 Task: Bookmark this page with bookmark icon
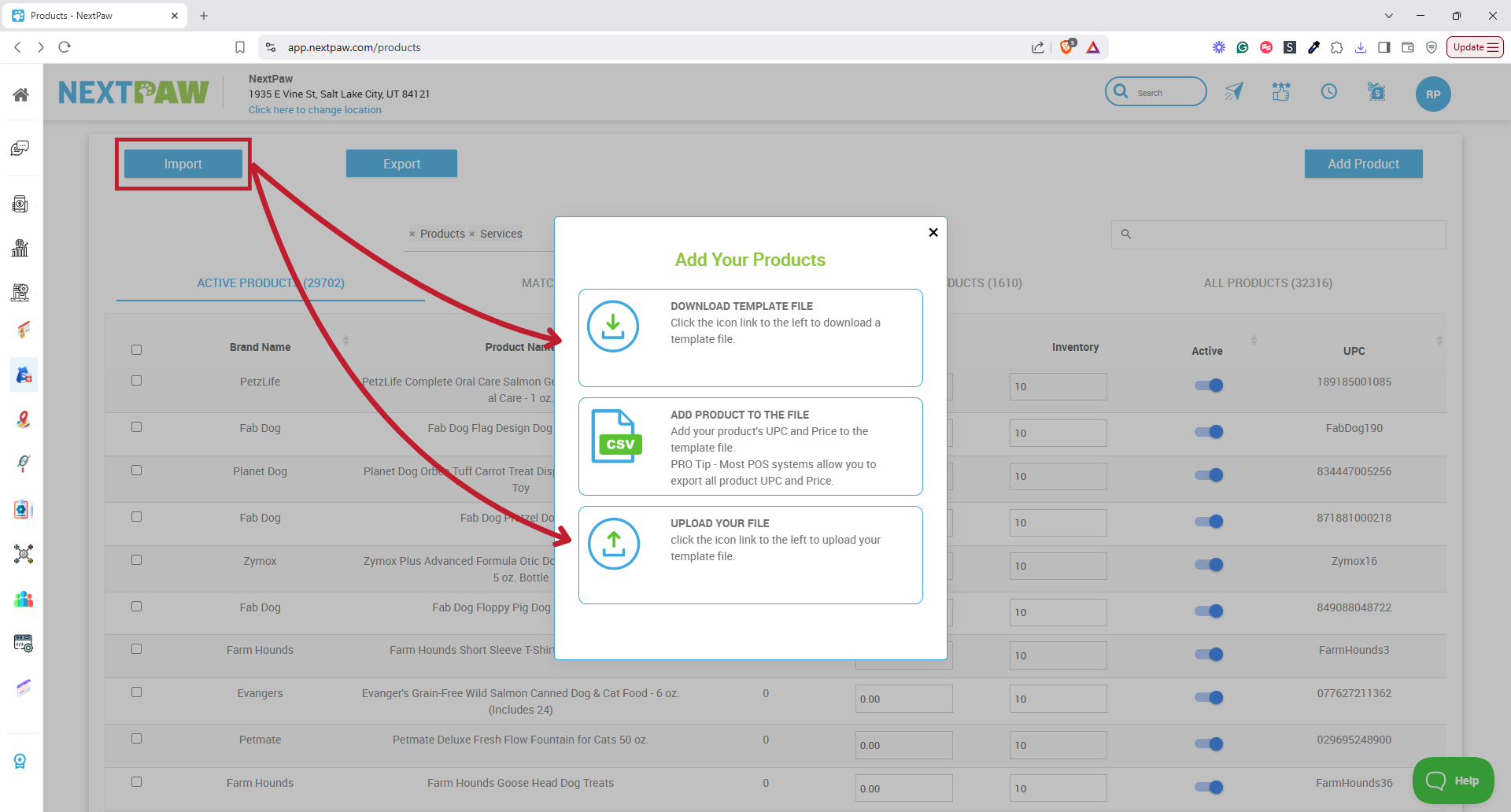click(x=240, y=47)
